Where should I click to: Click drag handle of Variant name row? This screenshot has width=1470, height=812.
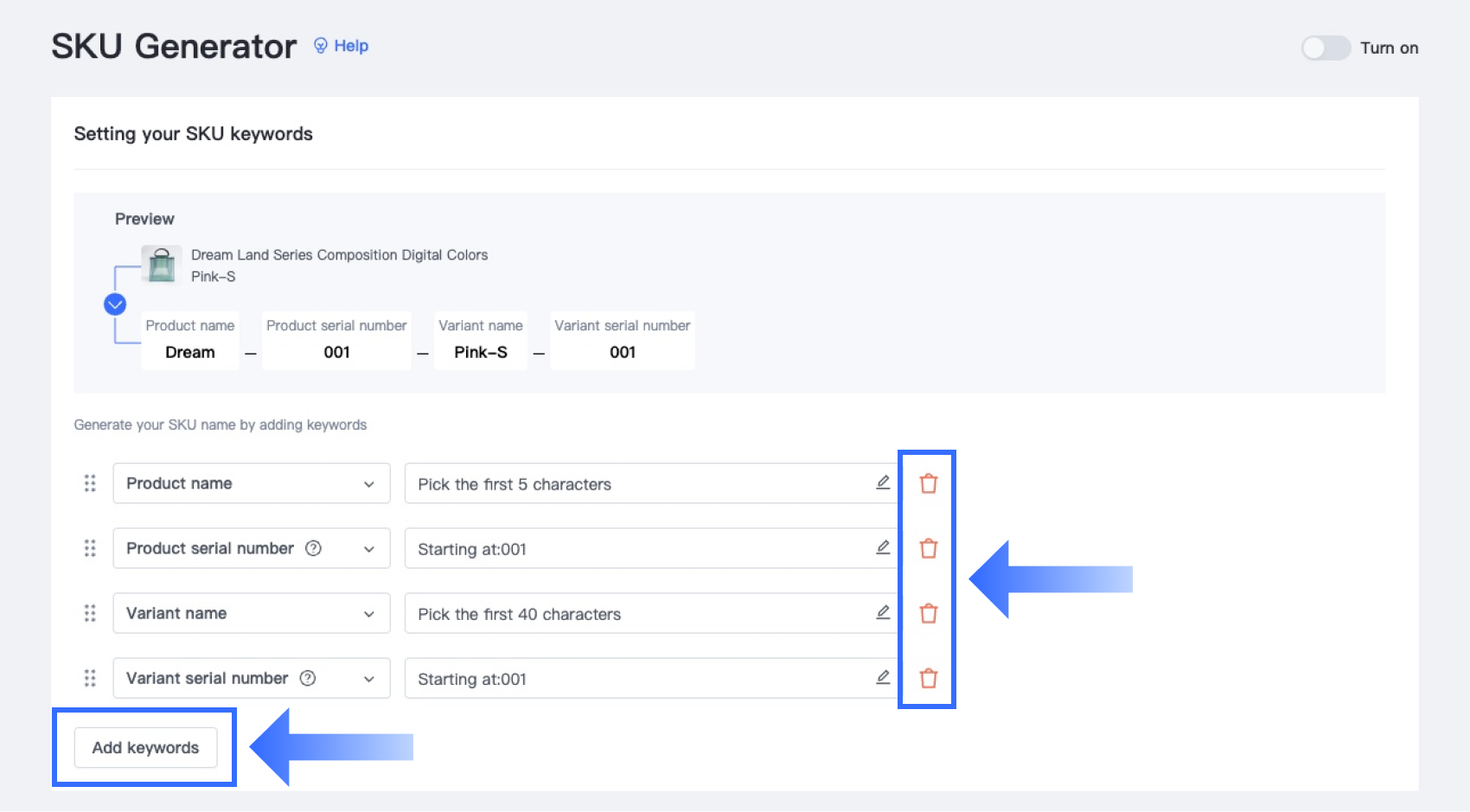90,613
